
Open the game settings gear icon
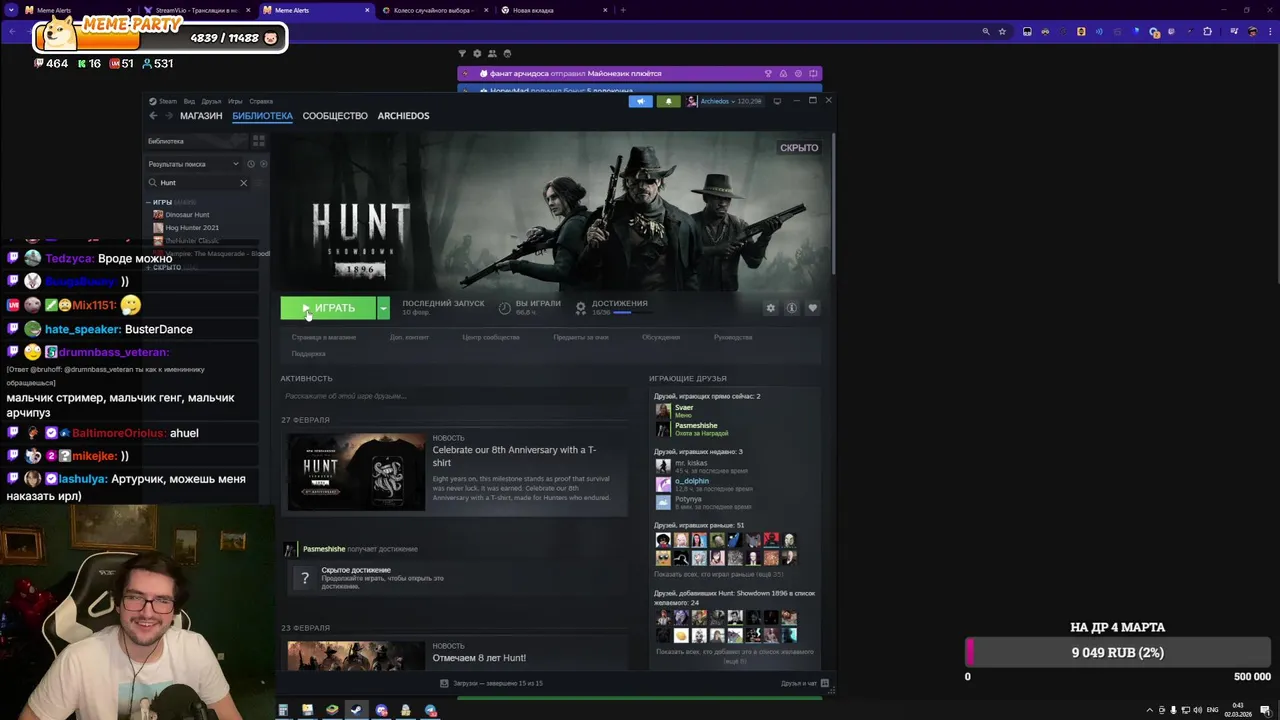(x=770, y=308)
